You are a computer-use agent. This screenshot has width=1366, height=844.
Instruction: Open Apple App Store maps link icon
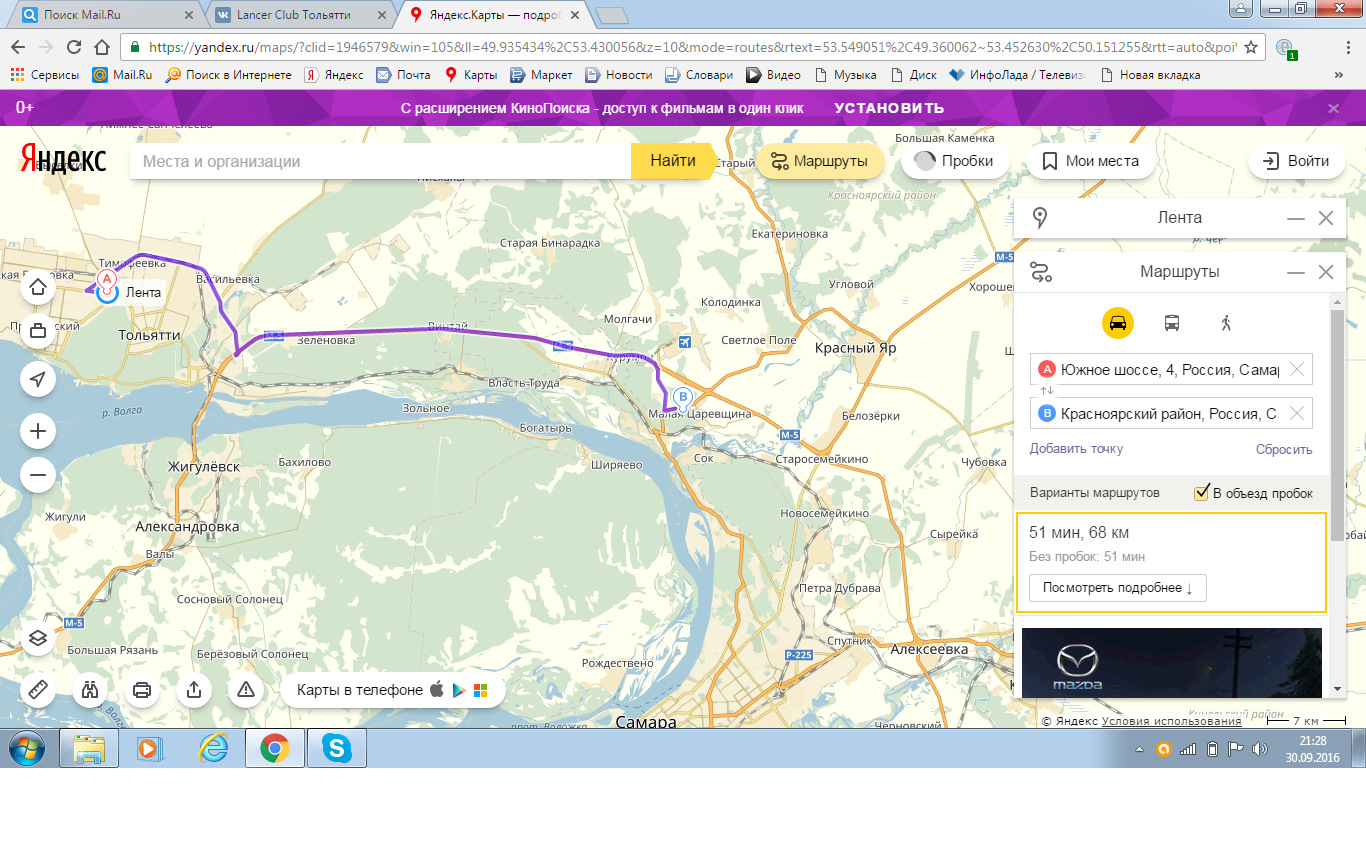click(436, 690)
